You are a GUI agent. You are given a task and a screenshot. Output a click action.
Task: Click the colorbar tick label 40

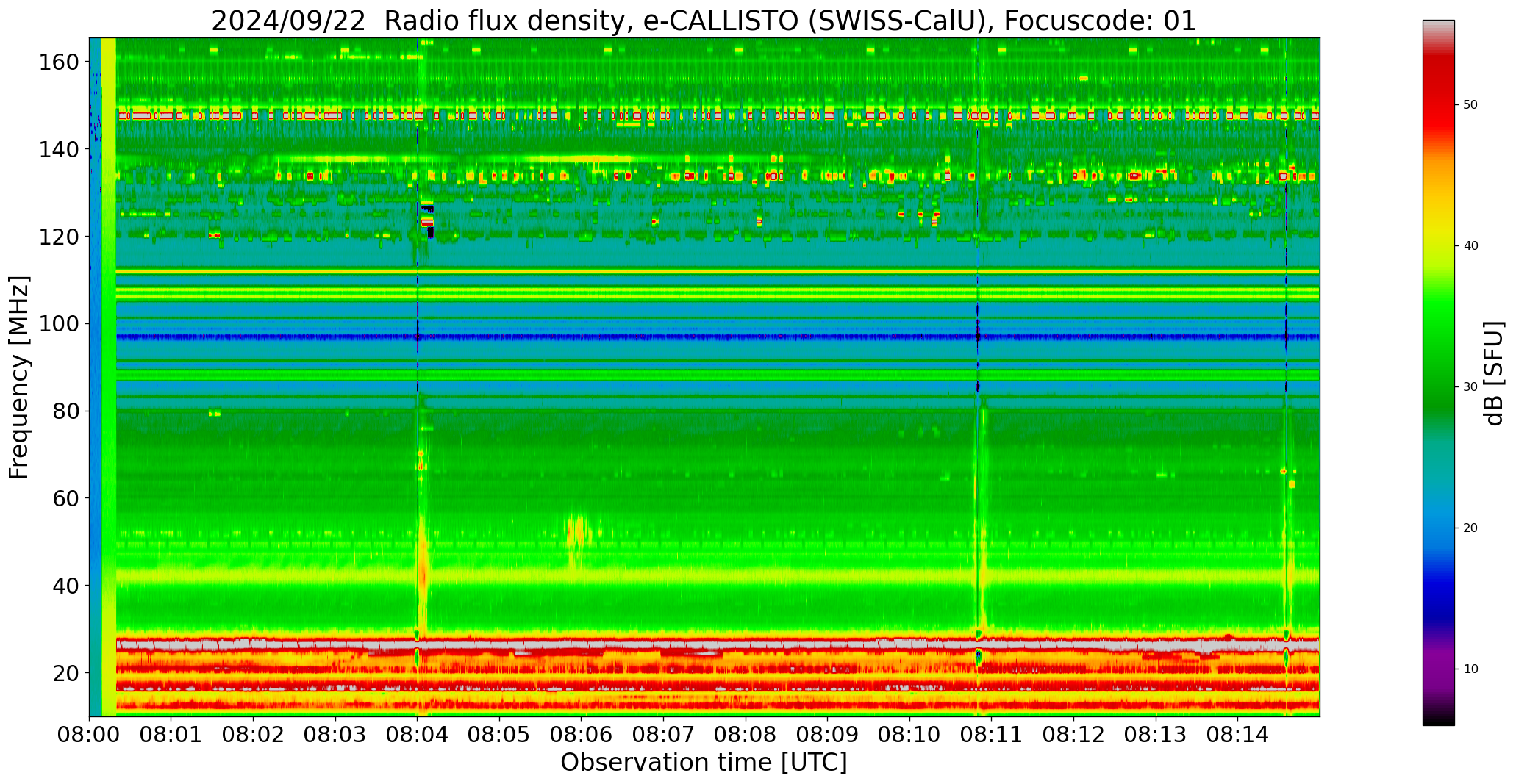pos(1470,246)
